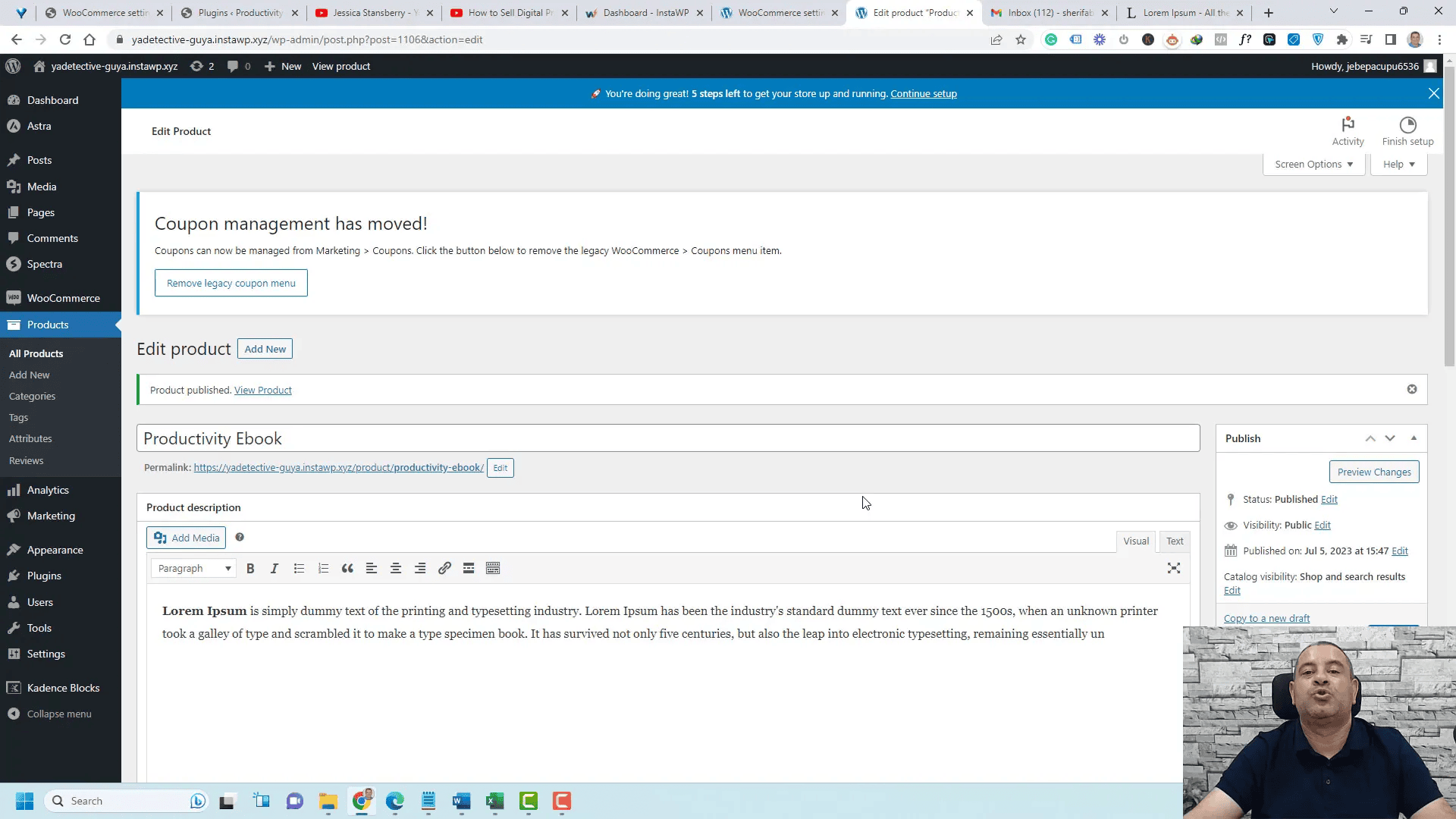Click the Block quote icon
Image resolution: width=1456 pixels, height=819 pixels.
[347, 568]
